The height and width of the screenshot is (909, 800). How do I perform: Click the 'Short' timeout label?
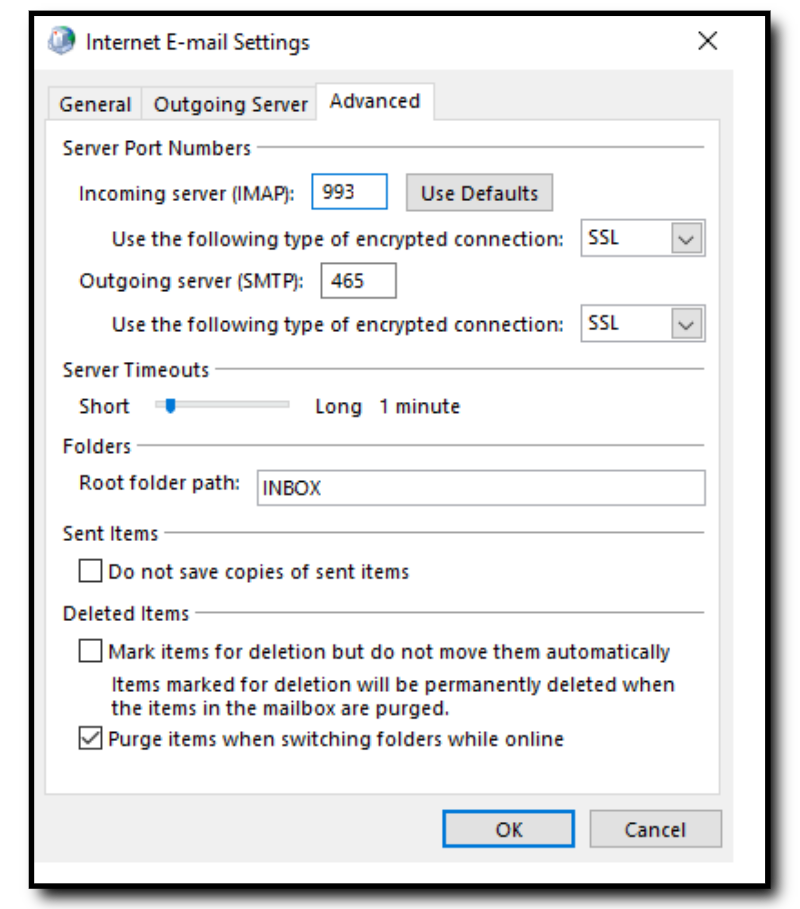point(104,406)
